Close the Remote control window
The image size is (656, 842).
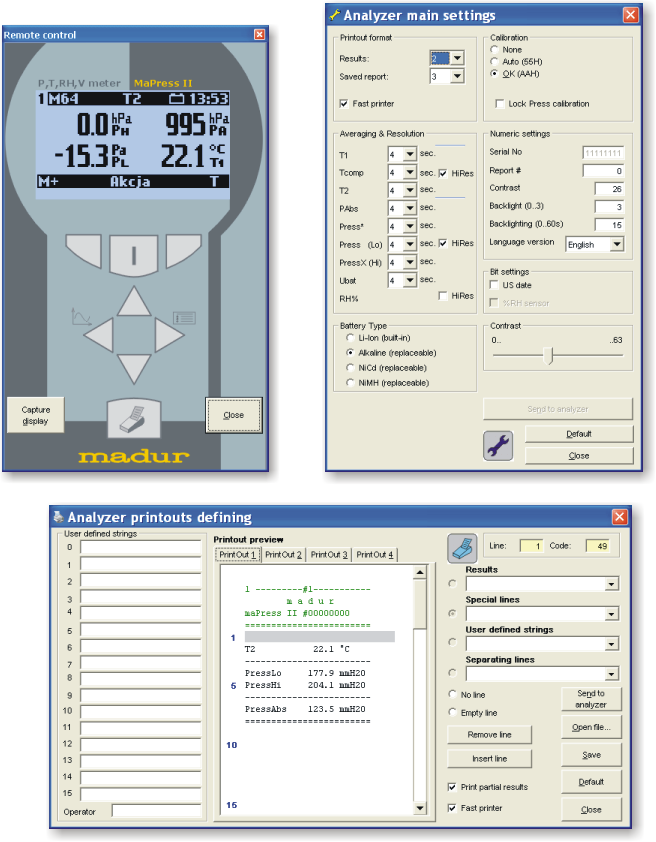point(259,34)
